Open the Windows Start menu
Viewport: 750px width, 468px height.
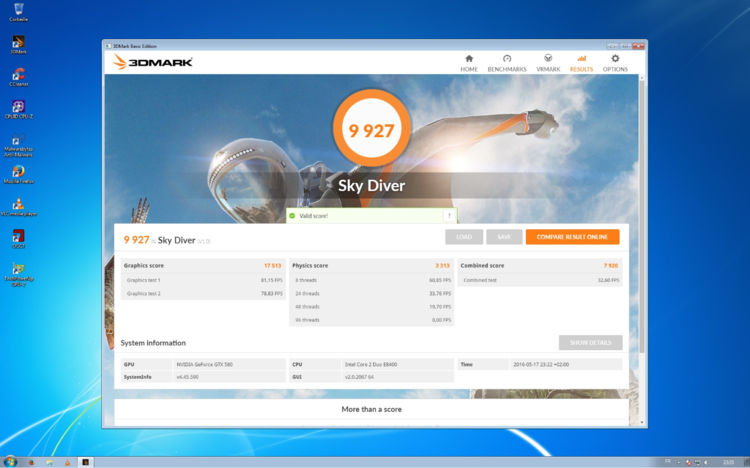tap(10, 462)
